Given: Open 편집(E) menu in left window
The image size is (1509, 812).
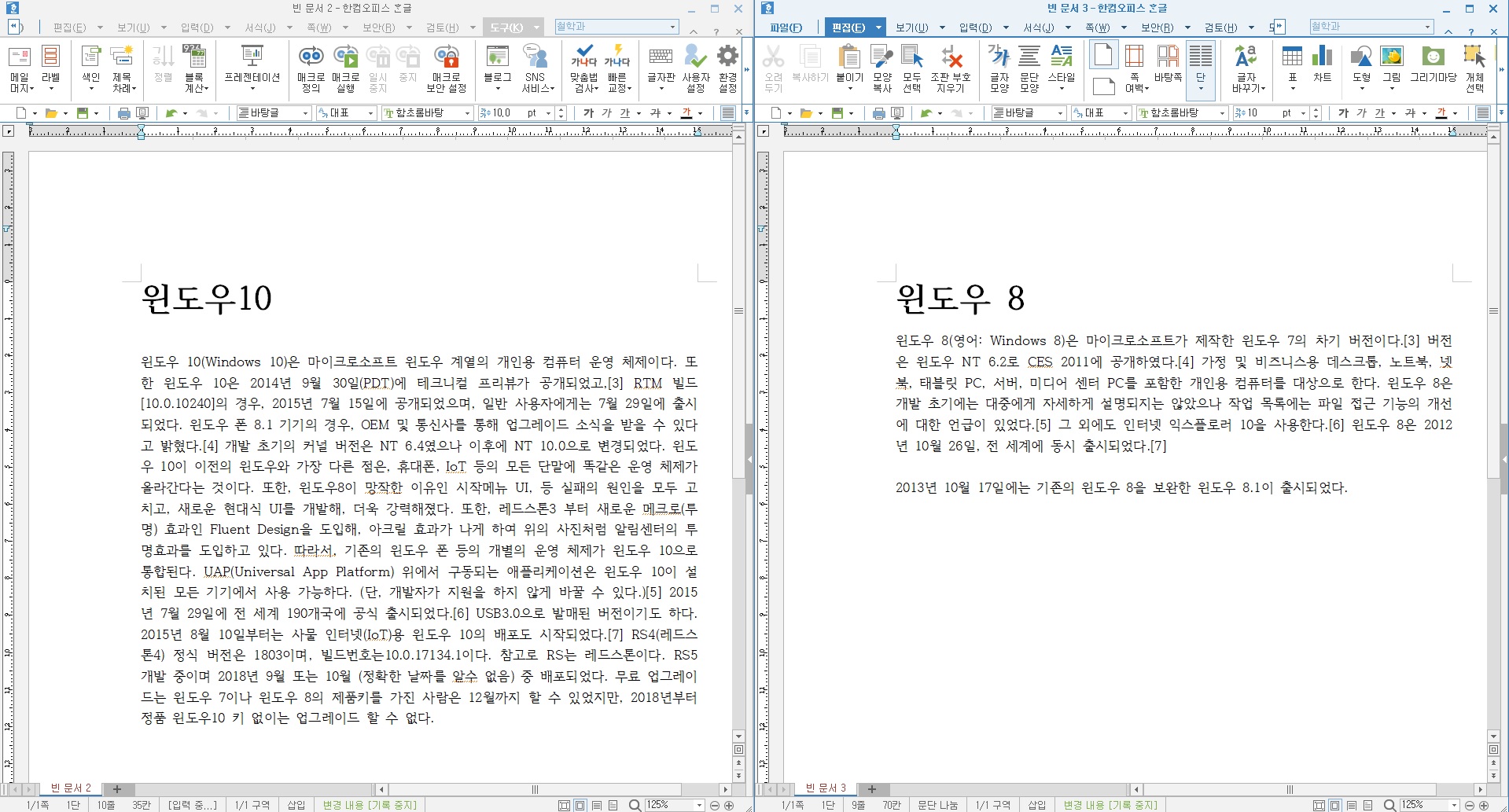Looking at the screenshot, I should pyautogui.click(x=69, y=28).
